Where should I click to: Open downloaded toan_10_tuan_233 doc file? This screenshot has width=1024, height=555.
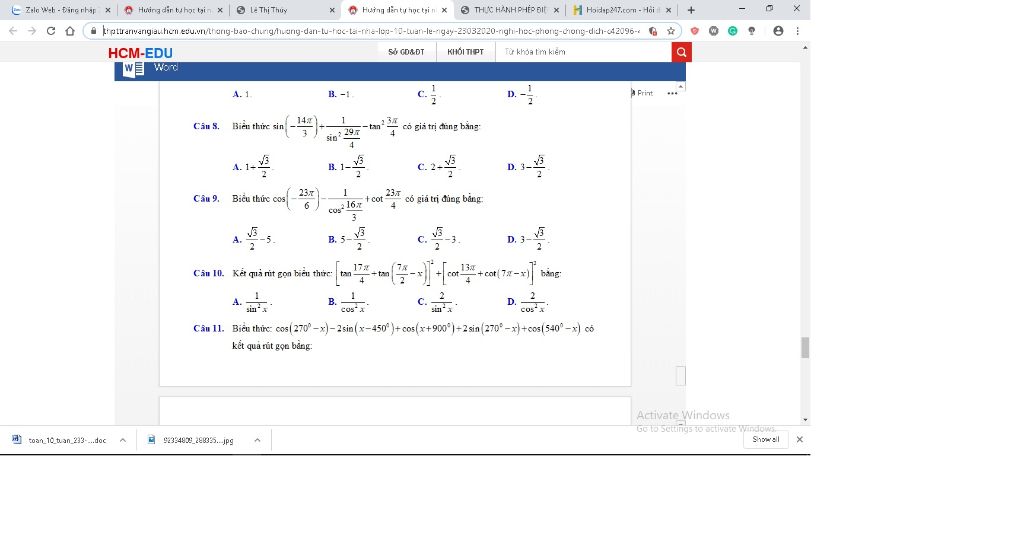[x=59, y=440]
